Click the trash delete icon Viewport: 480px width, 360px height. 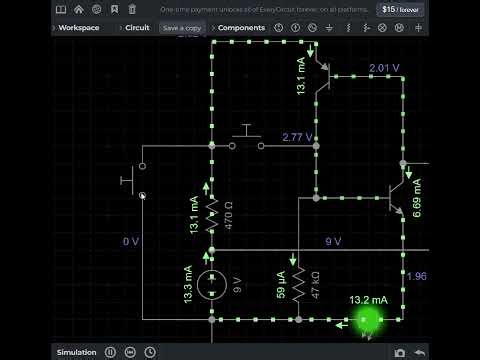click(x=132, y=9)
